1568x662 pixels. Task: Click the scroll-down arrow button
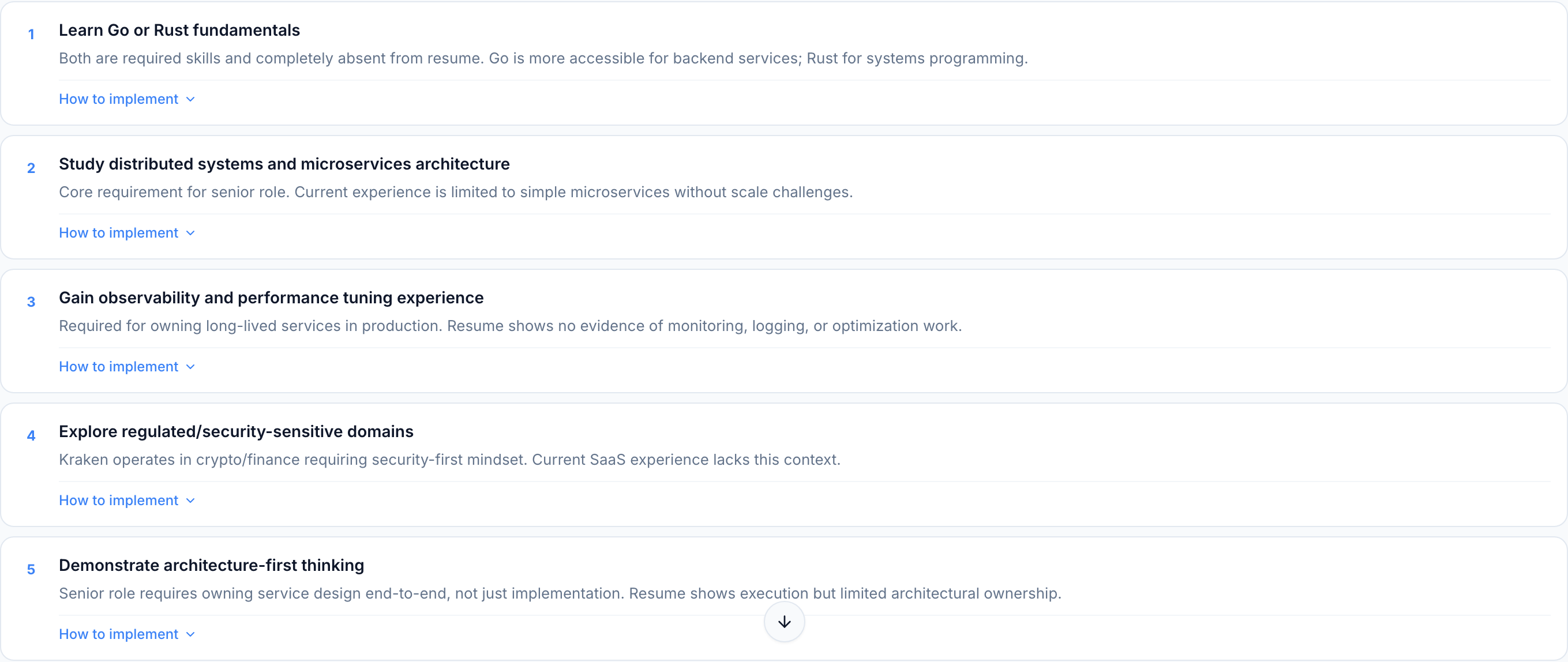784,621
